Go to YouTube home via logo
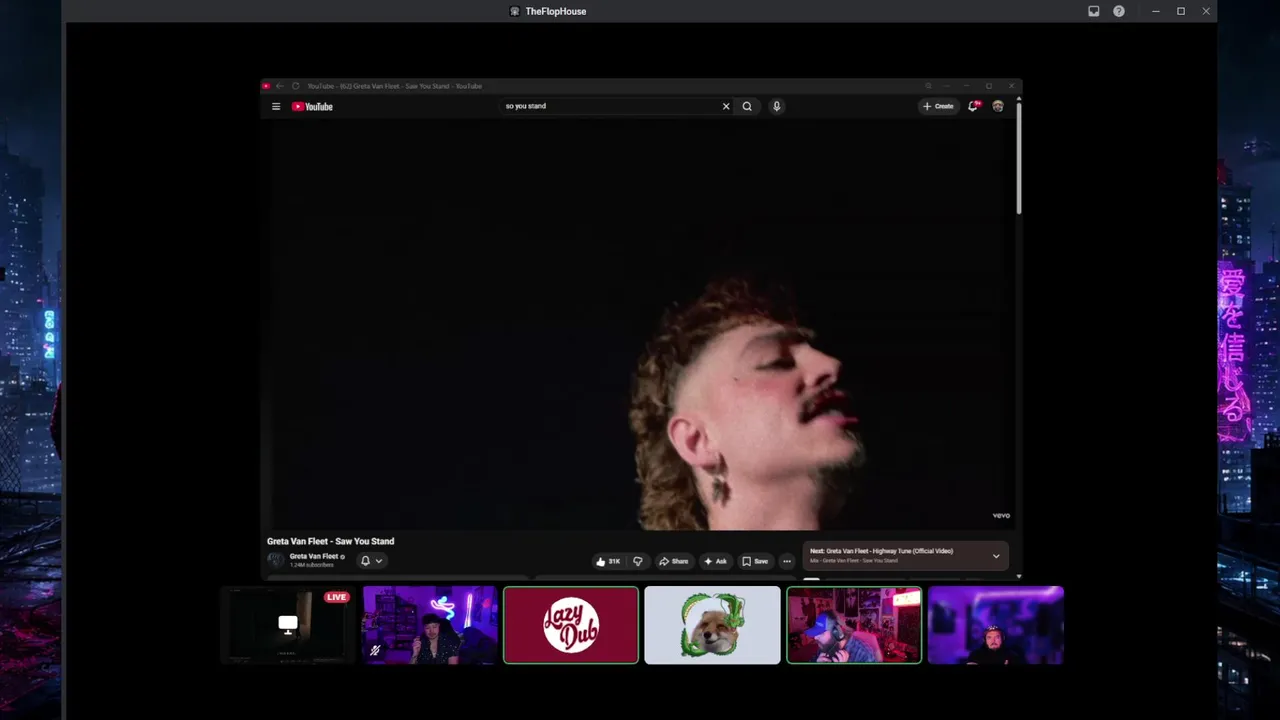 [x=312, y=106]
